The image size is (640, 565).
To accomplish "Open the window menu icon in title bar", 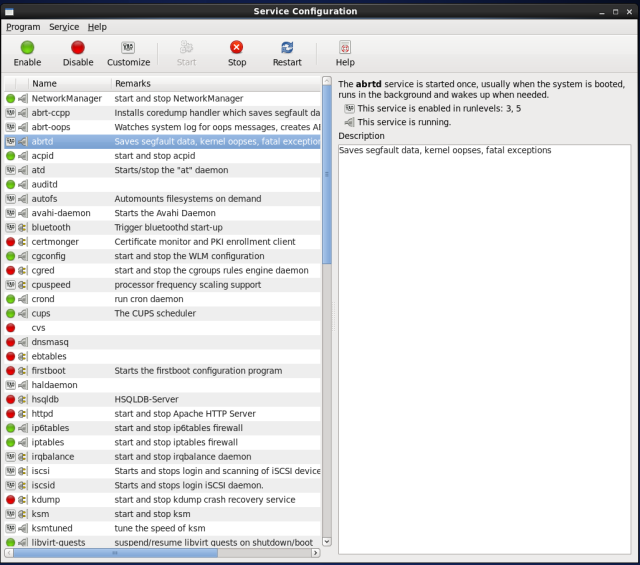I will click(9, 11).
